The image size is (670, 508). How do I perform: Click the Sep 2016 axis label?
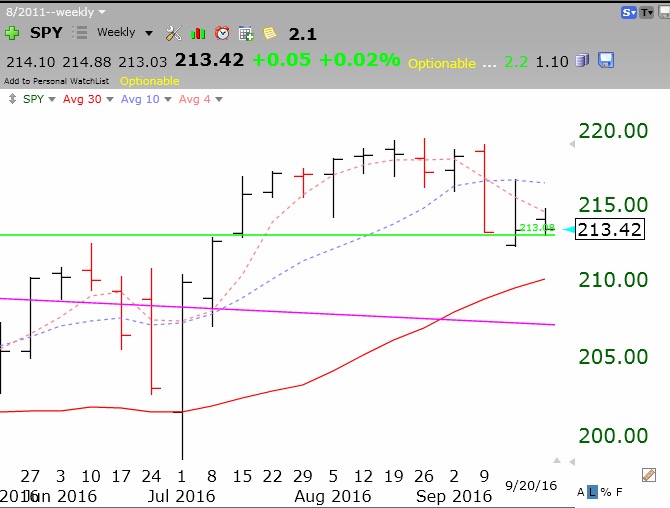coord(454,496)
